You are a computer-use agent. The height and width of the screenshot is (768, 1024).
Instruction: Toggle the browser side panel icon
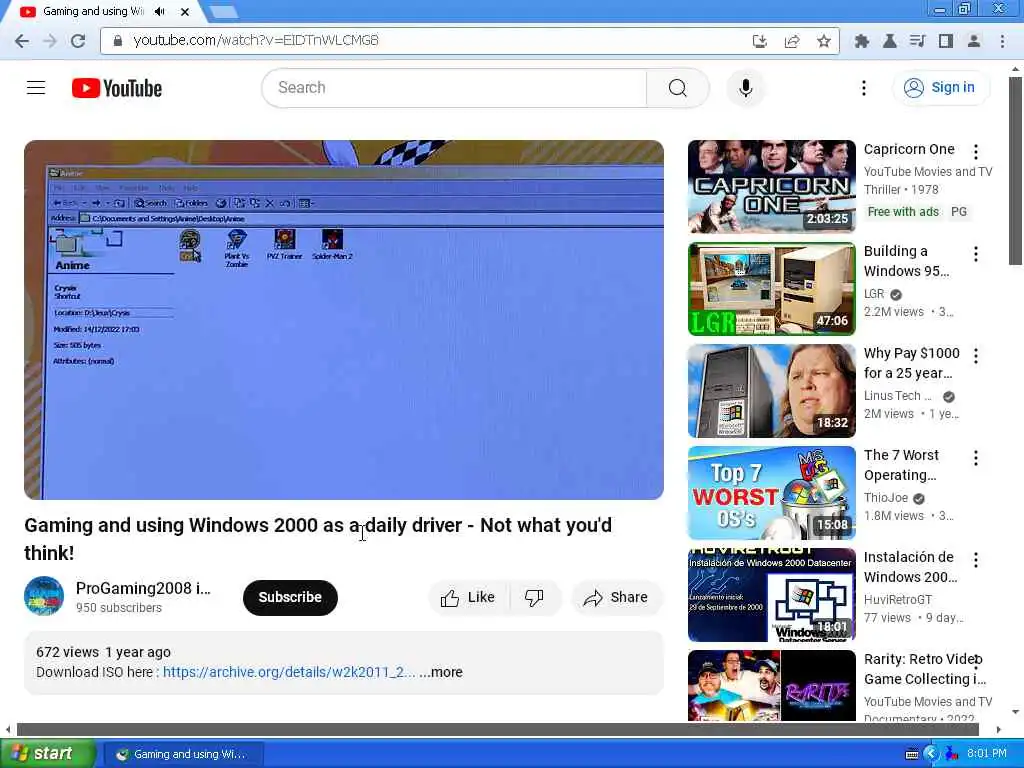click(x=946, y=41)
